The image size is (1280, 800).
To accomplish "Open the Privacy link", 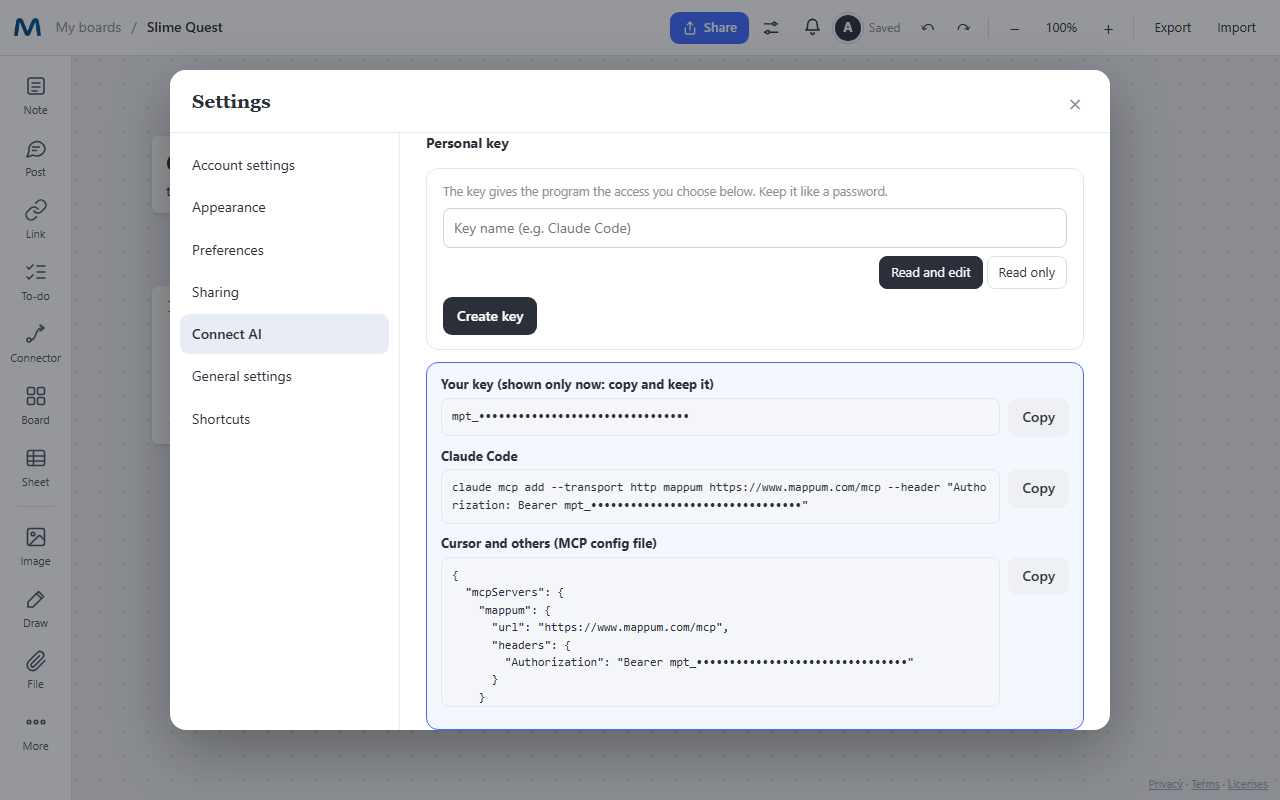I will click(x=1165, y=784).
